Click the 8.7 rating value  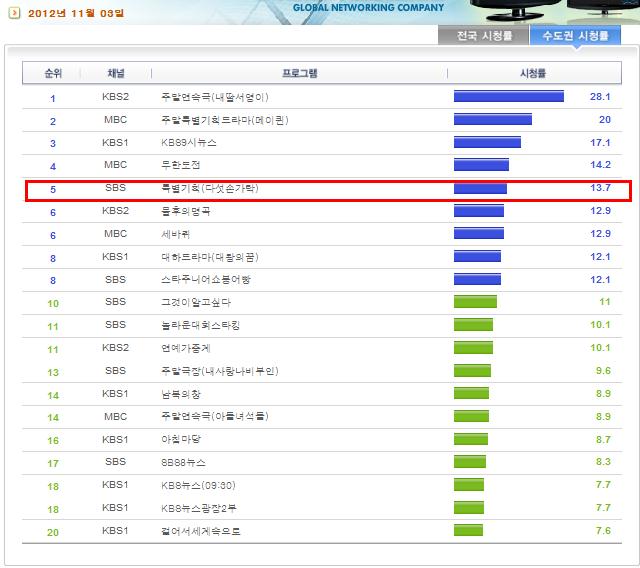603,439
